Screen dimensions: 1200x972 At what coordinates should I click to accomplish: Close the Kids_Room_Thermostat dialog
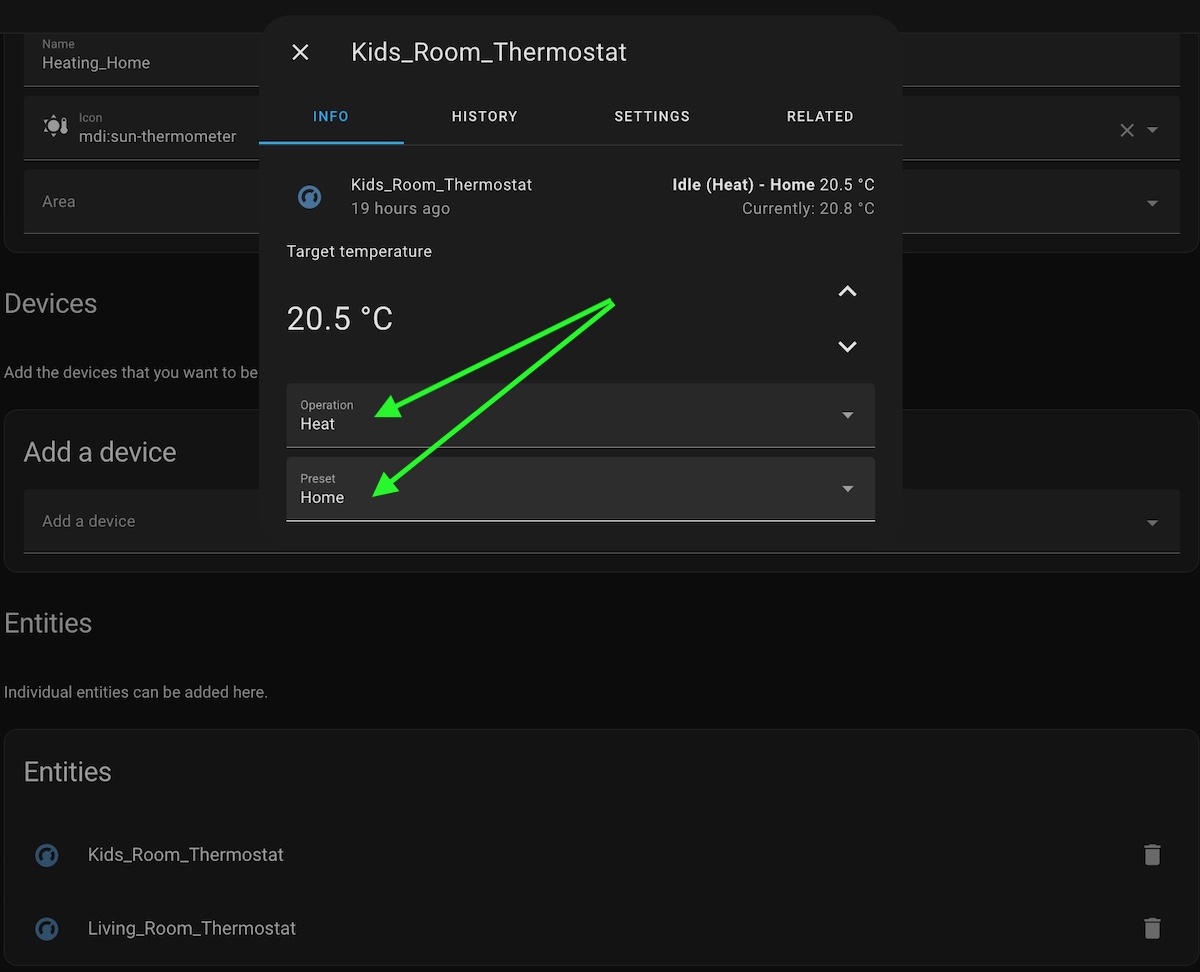(x=300, y=52)
